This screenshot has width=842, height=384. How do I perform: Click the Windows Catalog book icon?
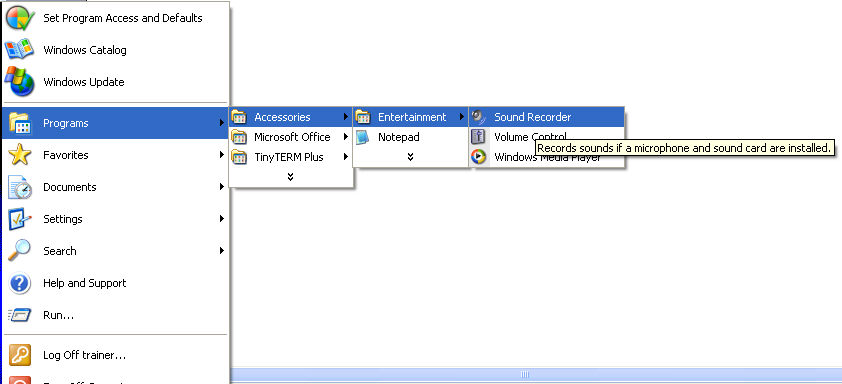tap(20, 50)
